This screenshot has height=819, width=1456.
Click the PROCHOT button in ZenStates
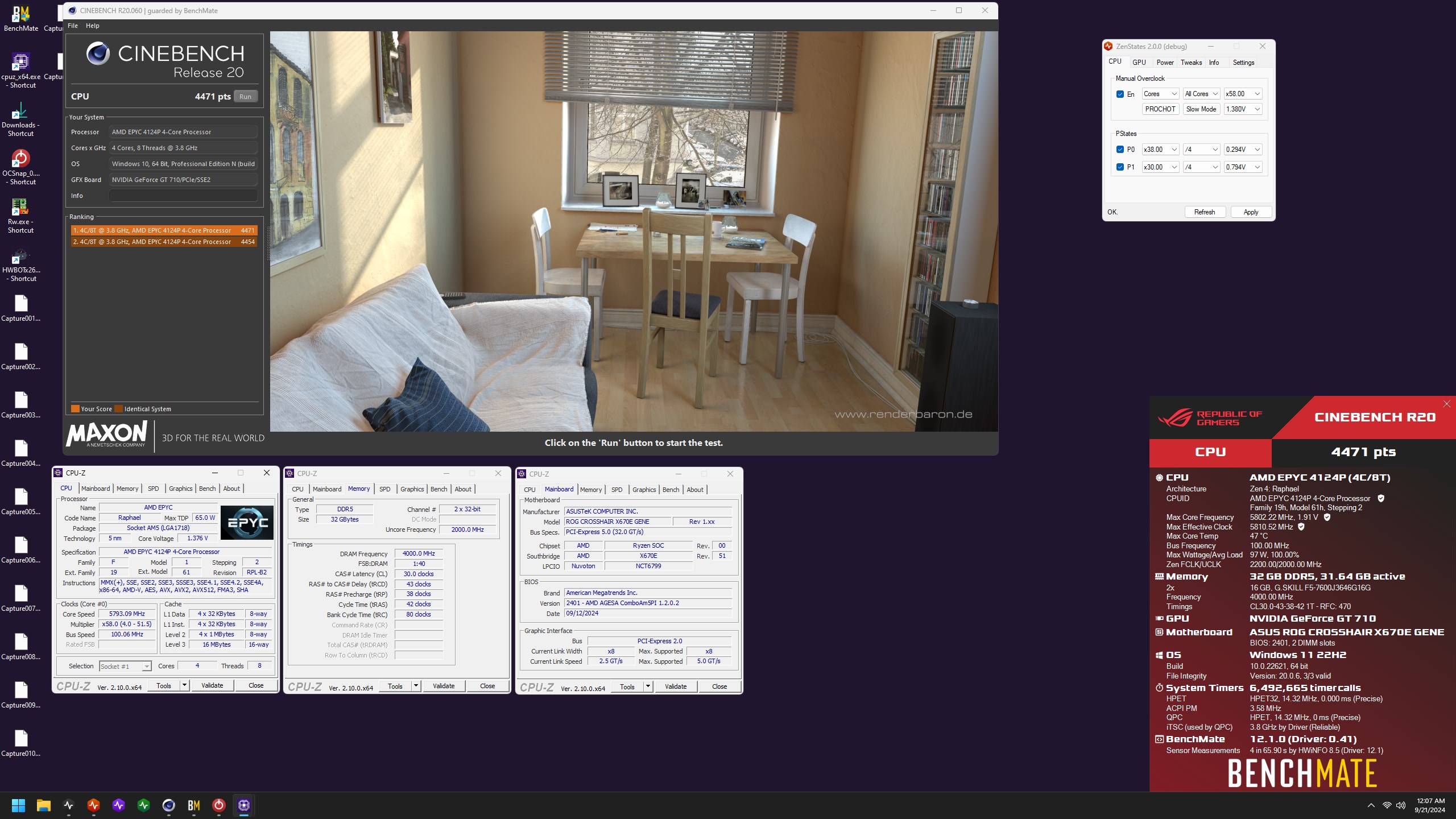(1160, 109)
